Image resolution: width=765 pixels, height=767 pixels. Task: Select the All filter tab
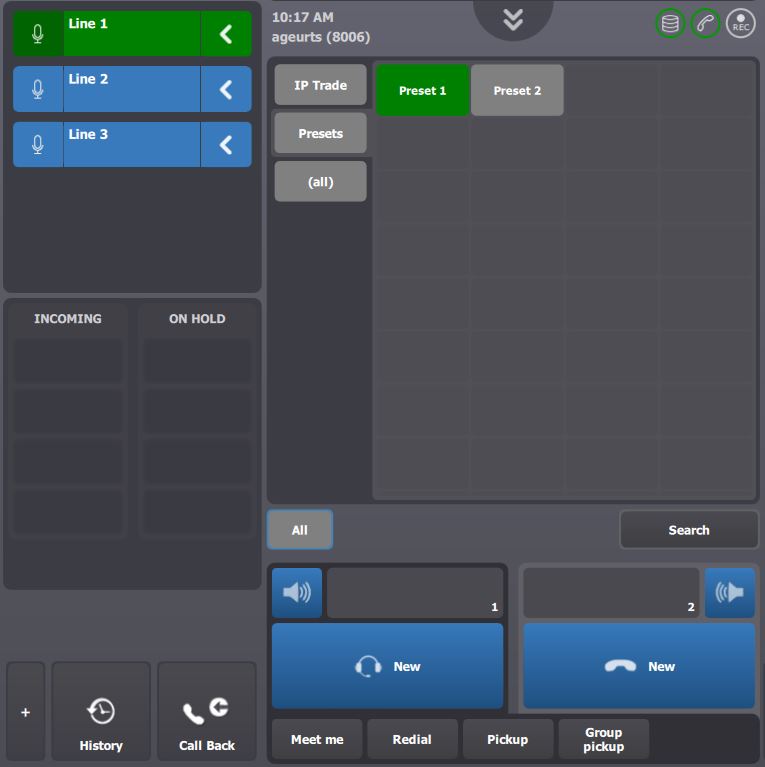300,530
